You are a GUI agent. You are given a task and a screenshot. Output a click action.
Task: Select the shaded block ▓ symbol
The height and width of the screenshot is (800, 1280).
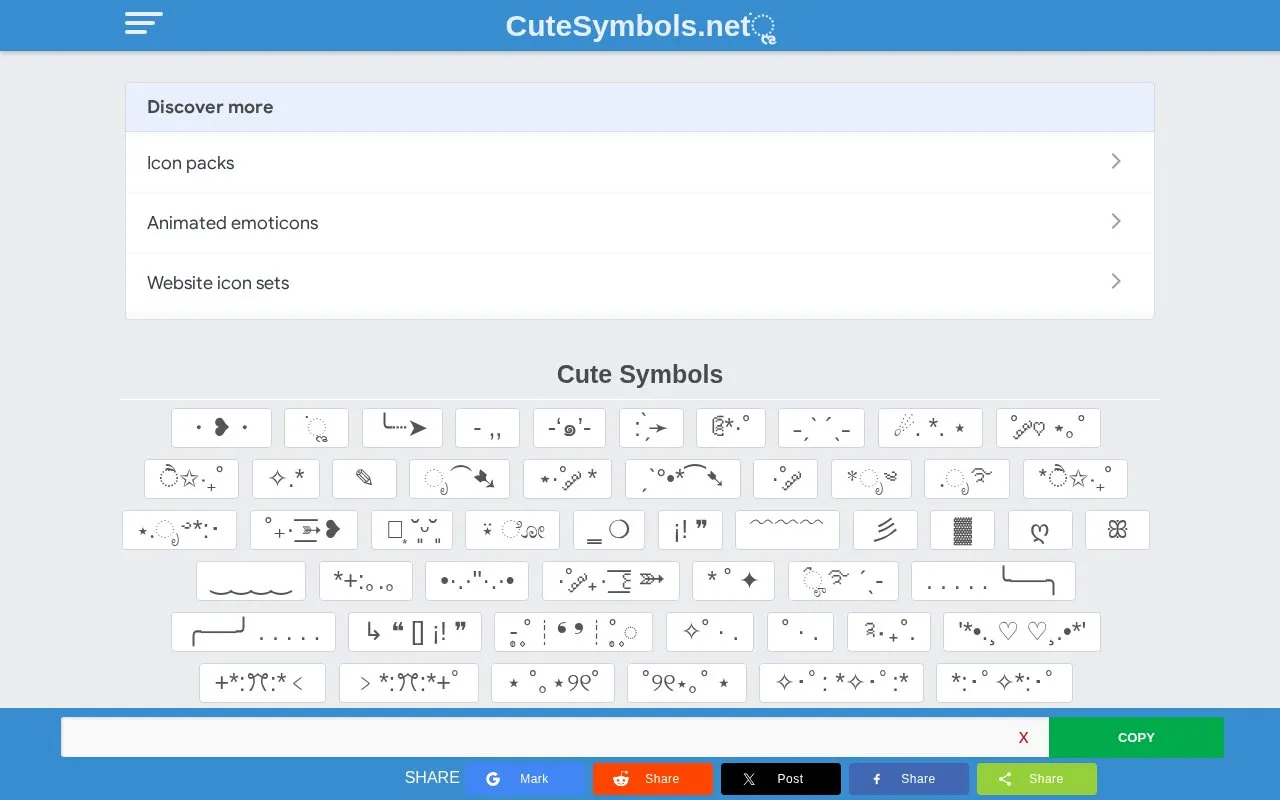coord(962,530)
